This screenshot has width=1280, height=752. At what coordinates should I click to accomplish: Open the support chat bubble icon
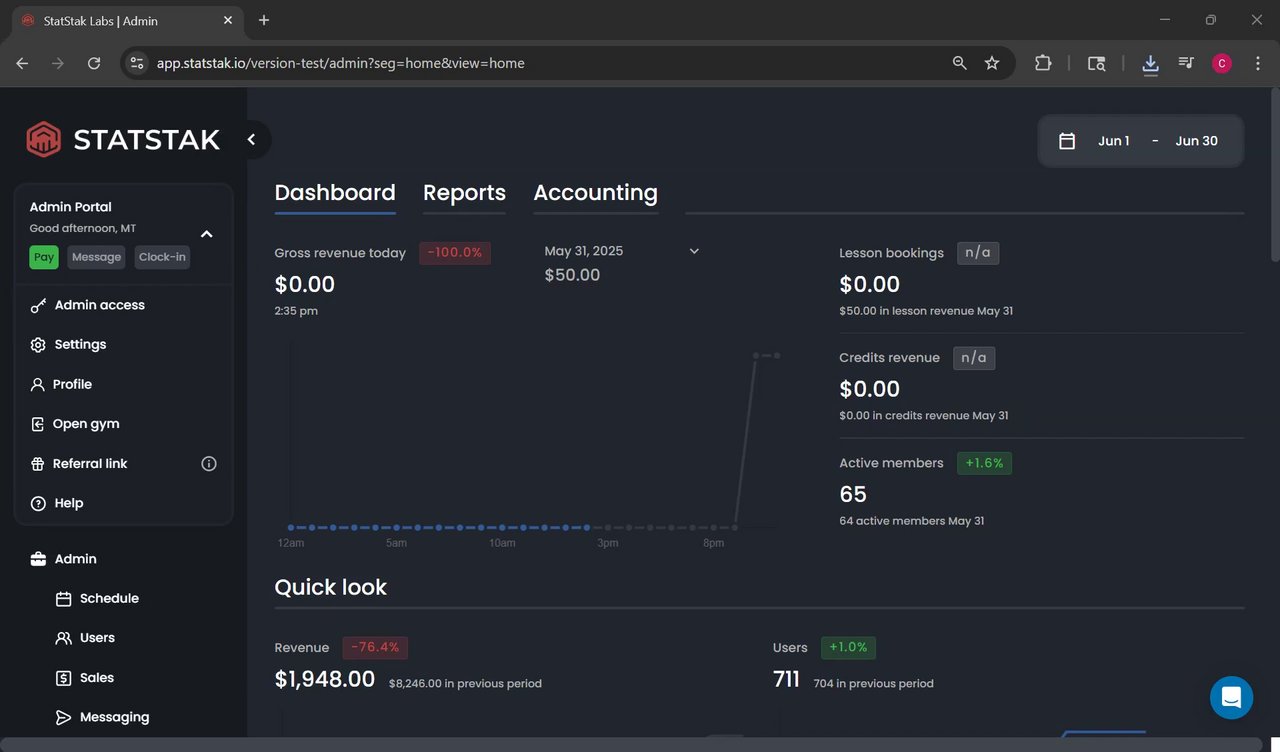1231,697
